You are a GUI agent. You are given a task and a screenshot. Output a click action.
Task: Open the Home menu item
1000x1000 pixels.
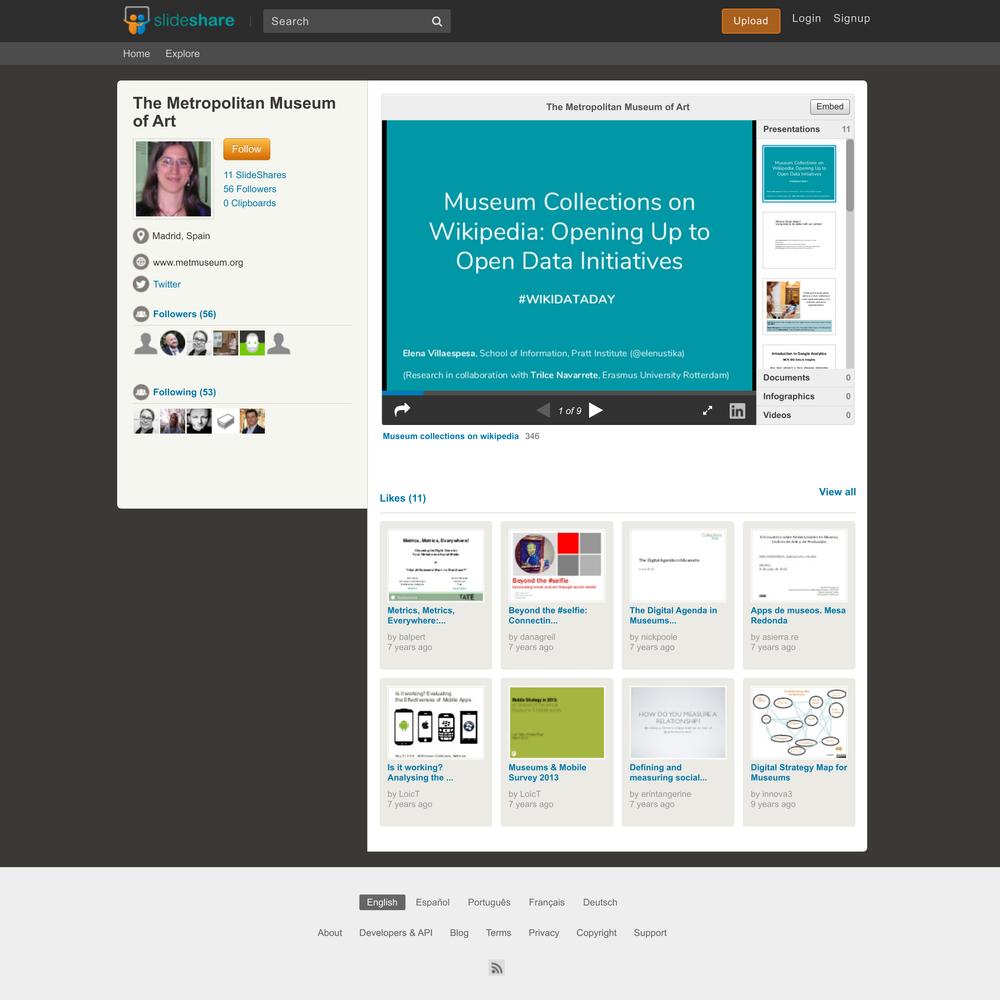coord(136,54)
